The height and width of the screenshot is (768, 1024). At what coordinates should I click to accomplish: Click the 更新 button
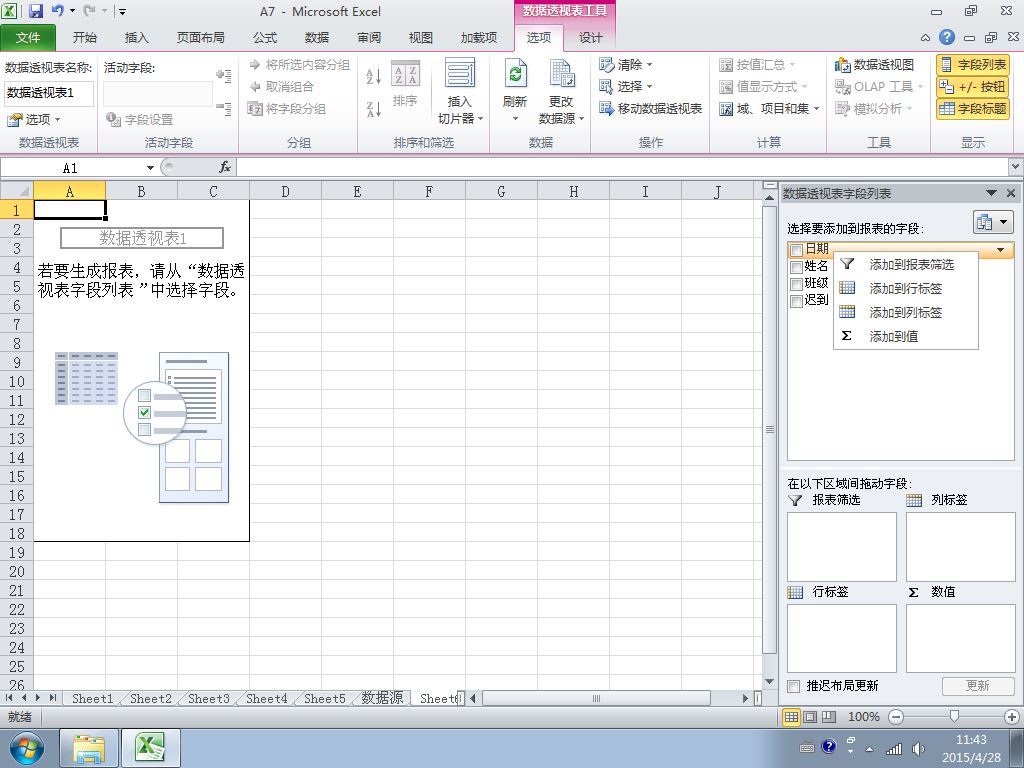978,686
